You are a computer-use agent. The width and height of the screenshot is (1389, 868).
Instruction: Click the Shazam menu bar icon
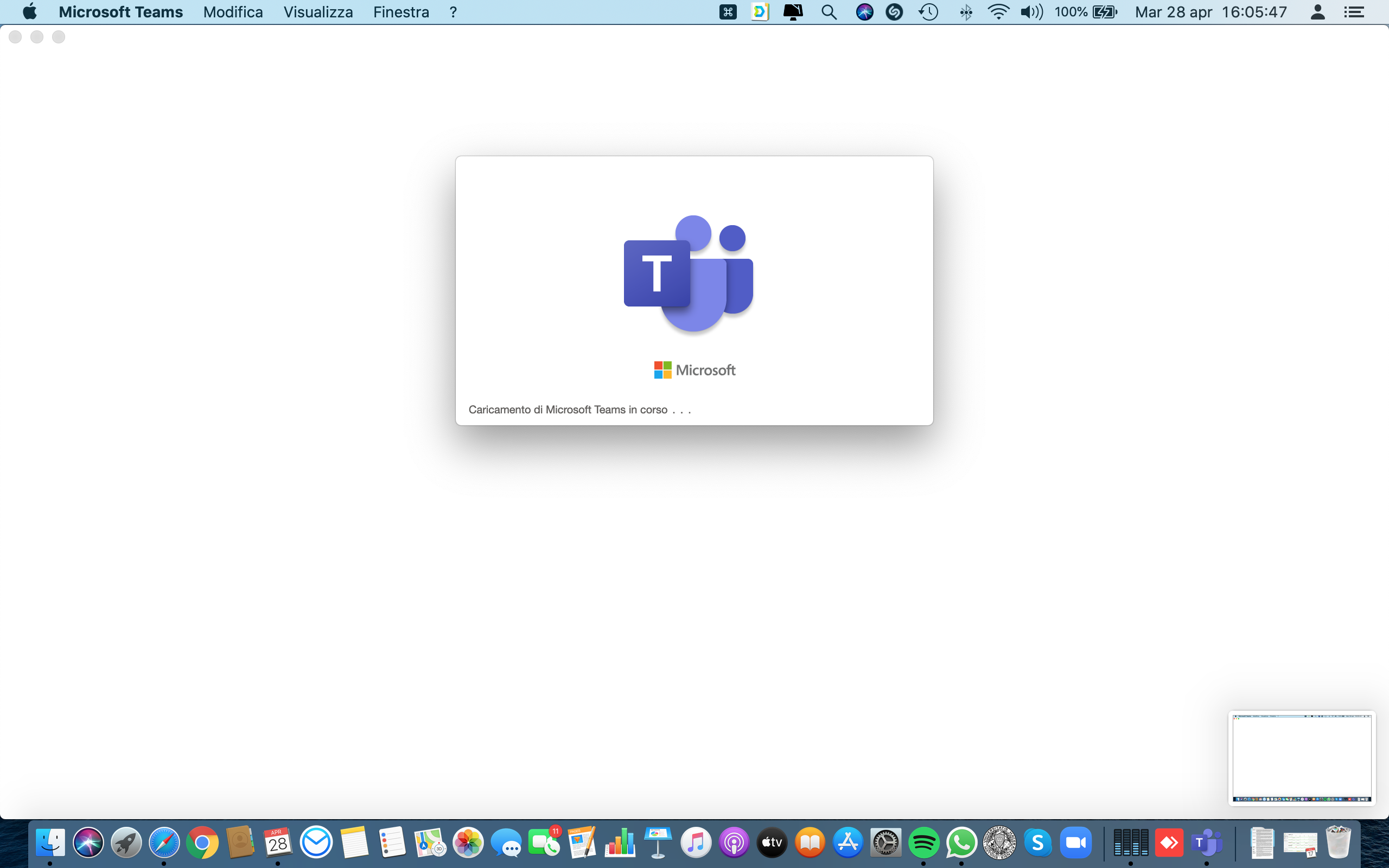pyautogui.click(x=894, y=12)
